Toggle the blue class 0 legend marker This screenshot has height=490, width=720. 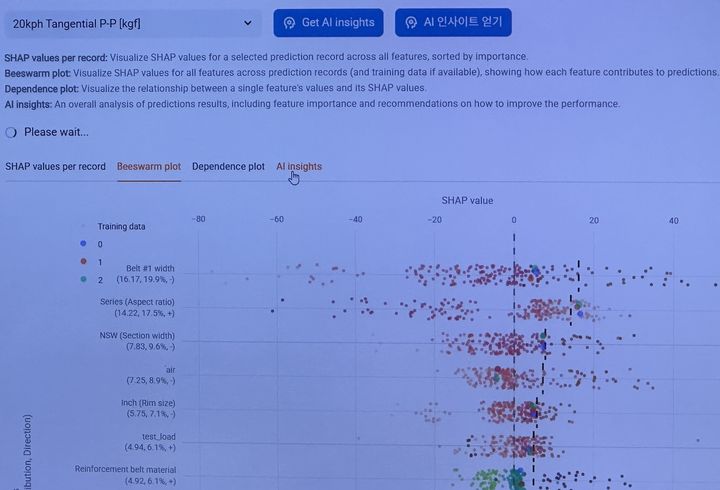click(x=84, y=244)
